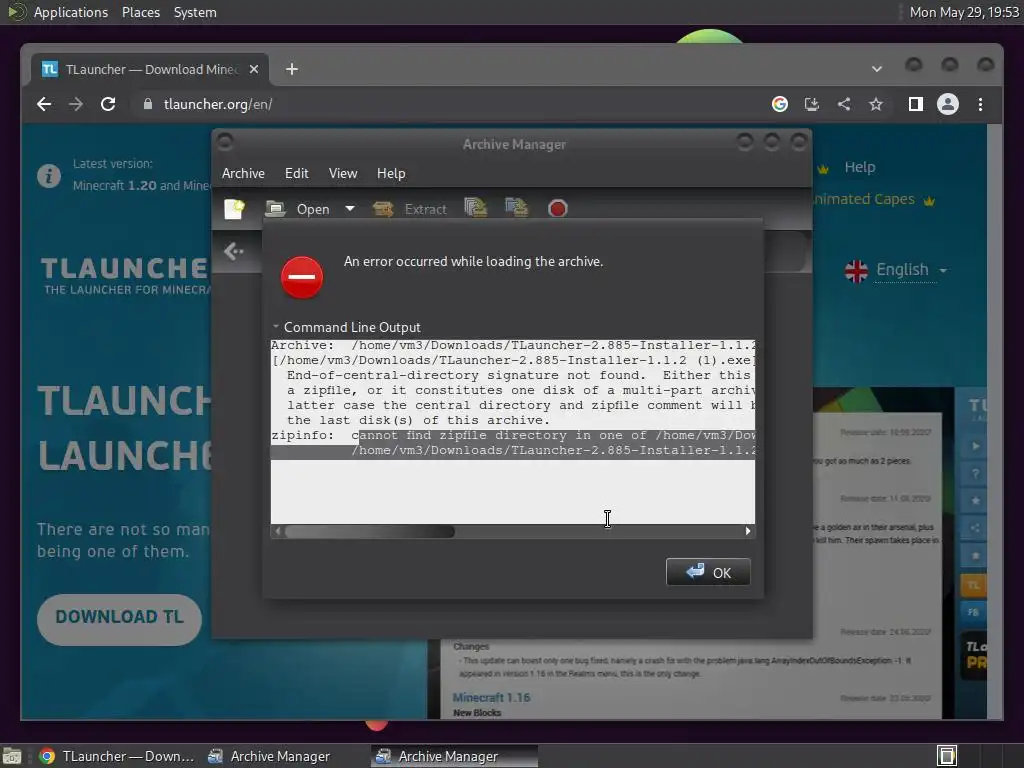Image resolution: width=1024 pixels, height=768 pixels.
Task: Click the Add Files icon in the toolbar
Action: click(x=475, y=208)
